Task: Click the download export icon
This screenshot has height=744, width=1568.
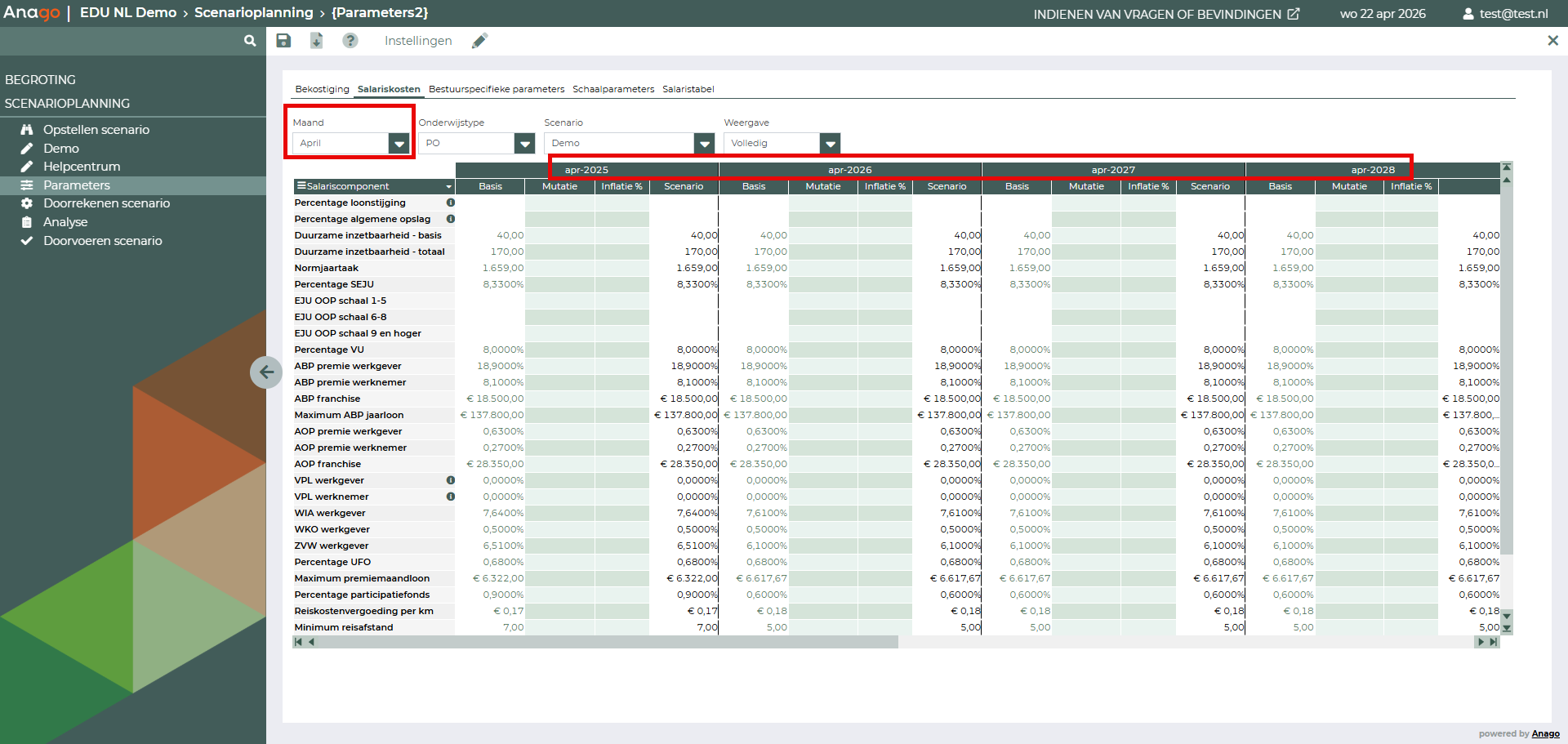Action: [x=316, y=41]
